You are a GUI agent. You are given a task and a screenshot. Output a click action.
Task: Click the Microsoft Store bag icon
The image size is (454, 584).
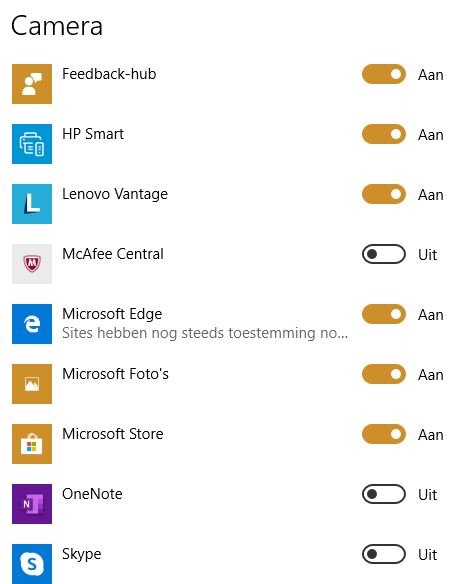click(x=32, y=444)
